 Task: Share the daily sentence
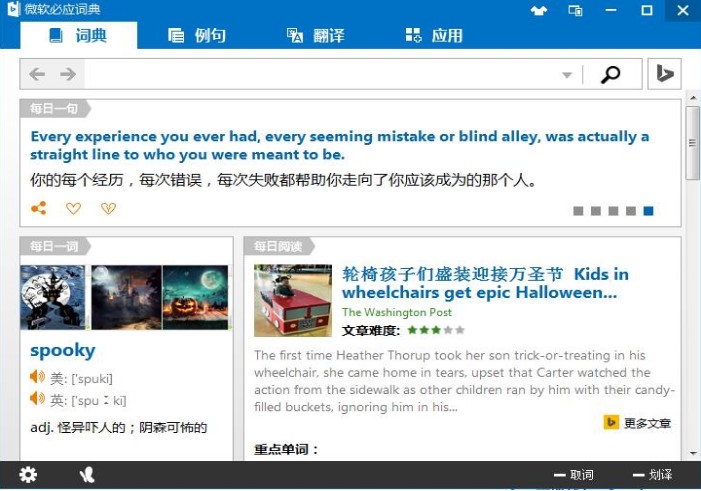tap(38, 208)
